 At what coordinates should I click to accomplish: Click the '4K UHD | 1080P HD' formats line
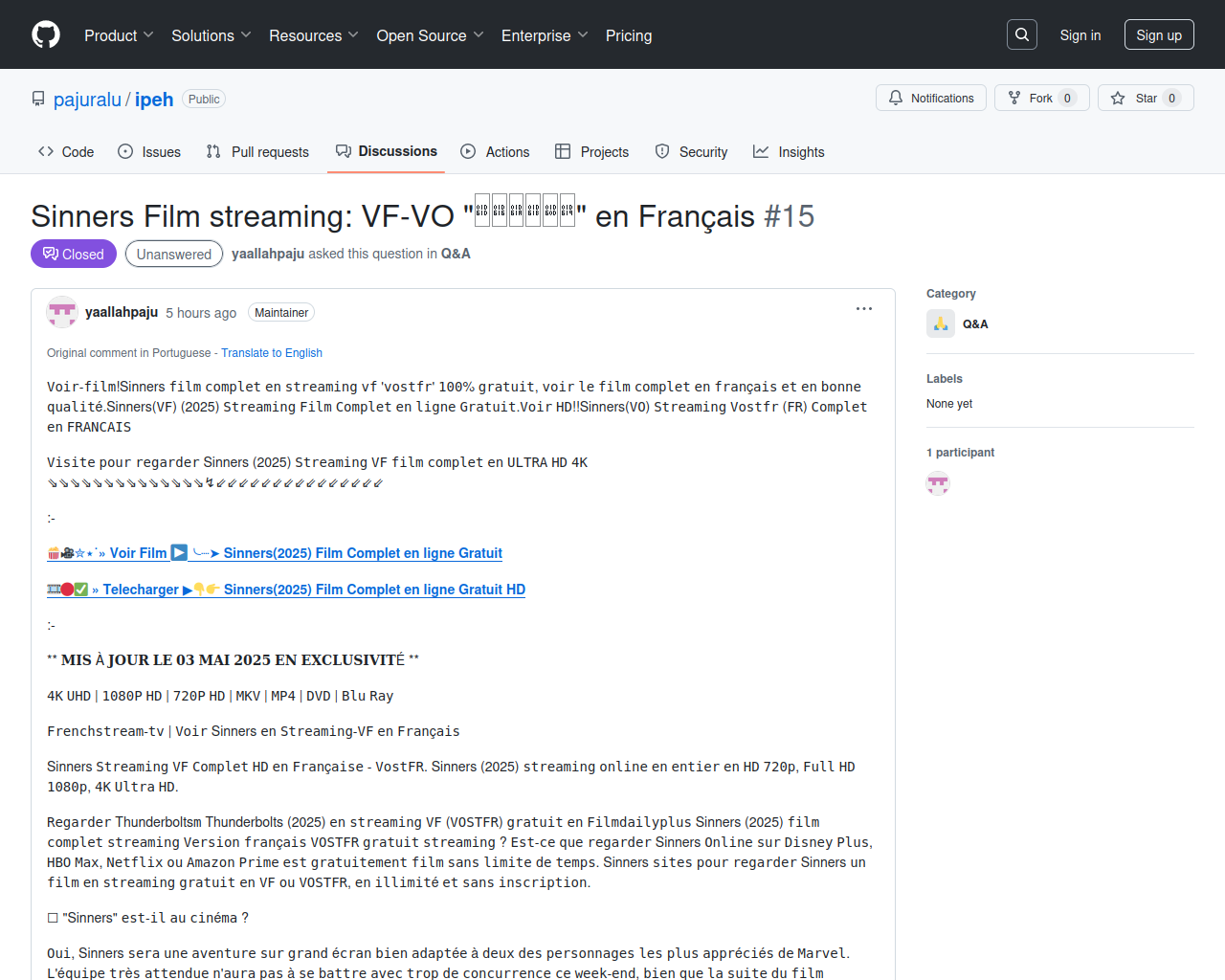(x=220, y=696)
